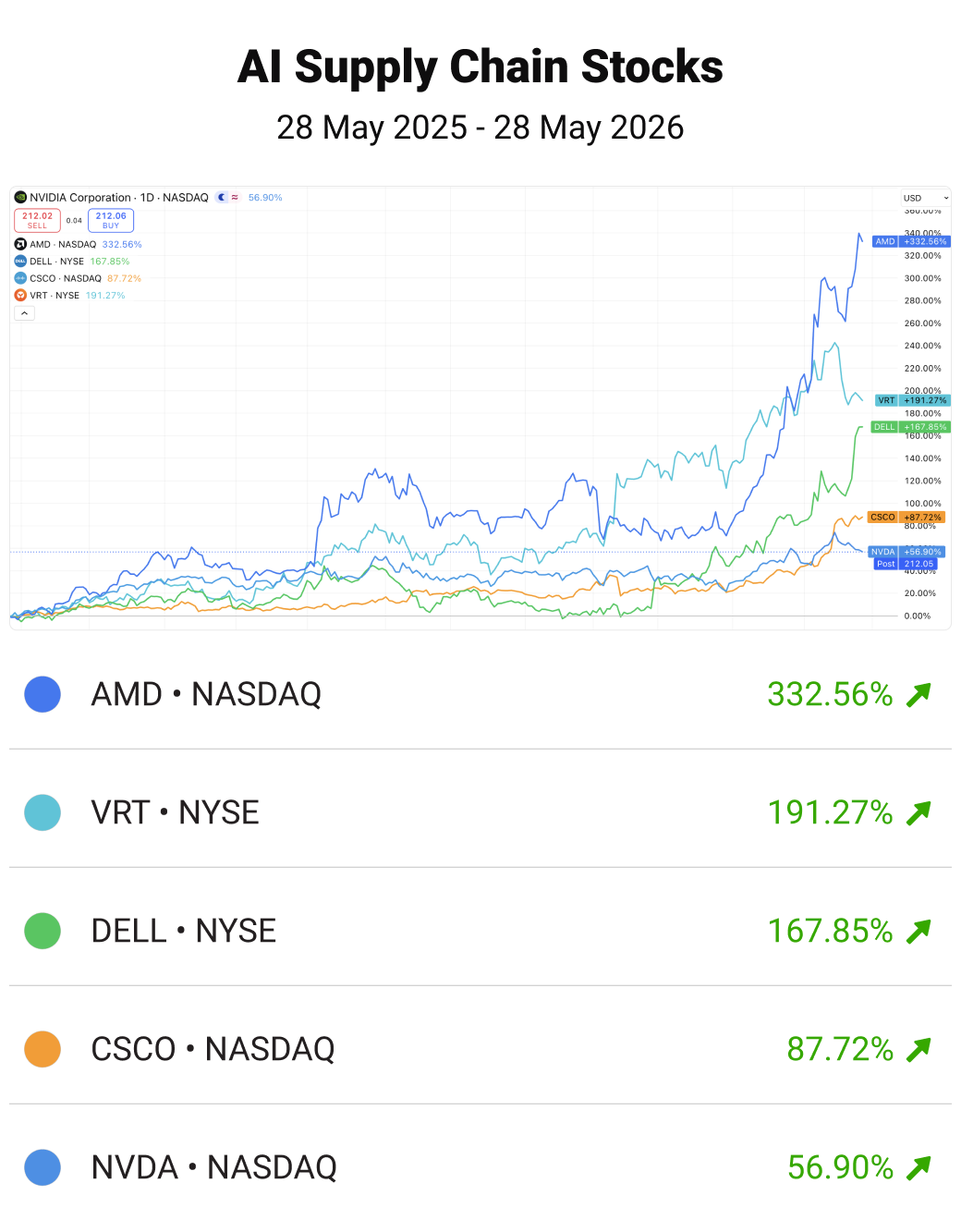
Task: Click green up arrow beside NVDA 56.90%
Action: click(x=918, y=1167)
